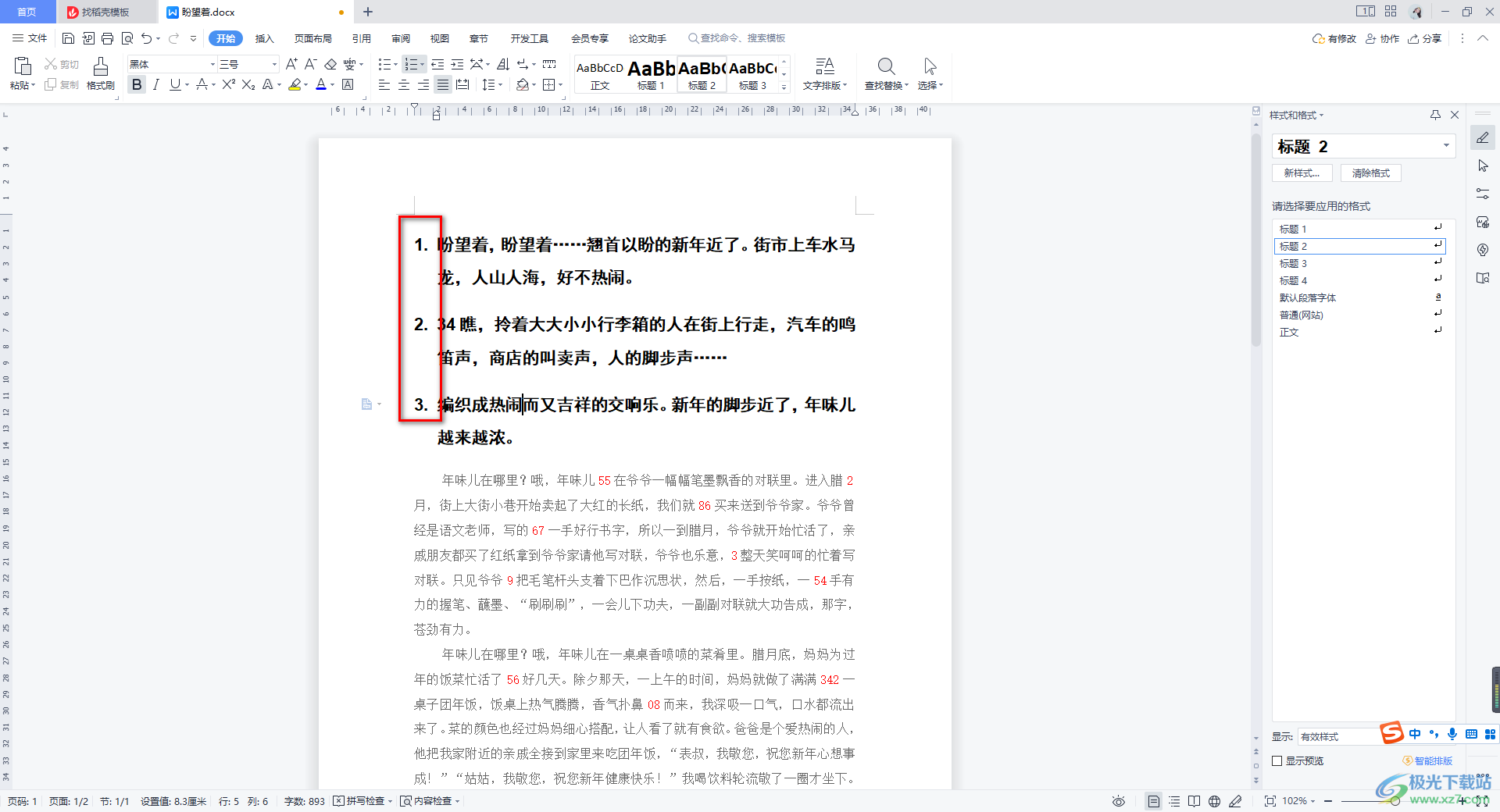Open print preview icon
This screenshot has height=812, width=1500.
(127, 38)
